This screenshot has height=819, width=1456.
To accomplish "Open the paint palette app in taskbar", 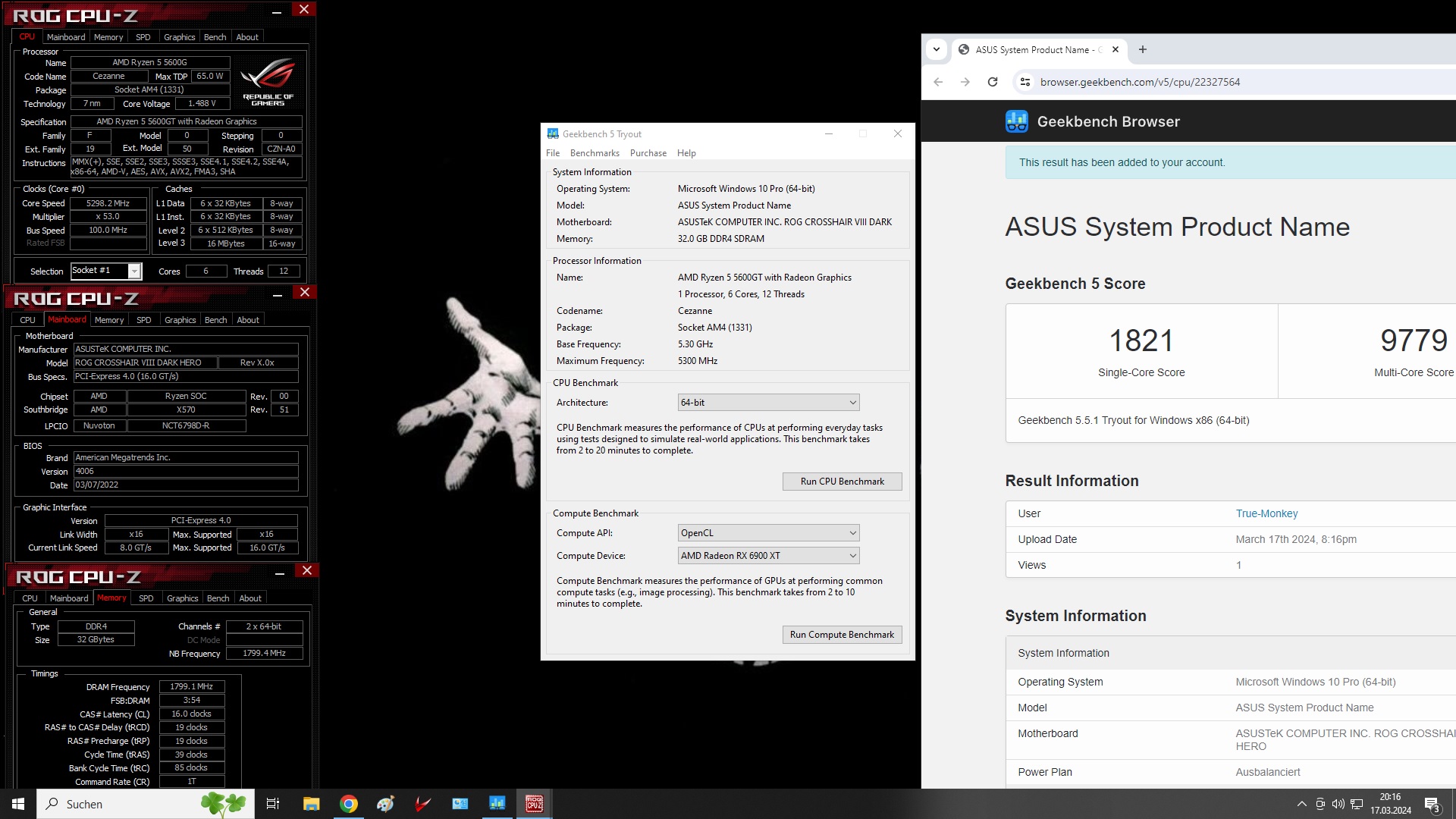I will pyautogui.click(x=386, y=804).
